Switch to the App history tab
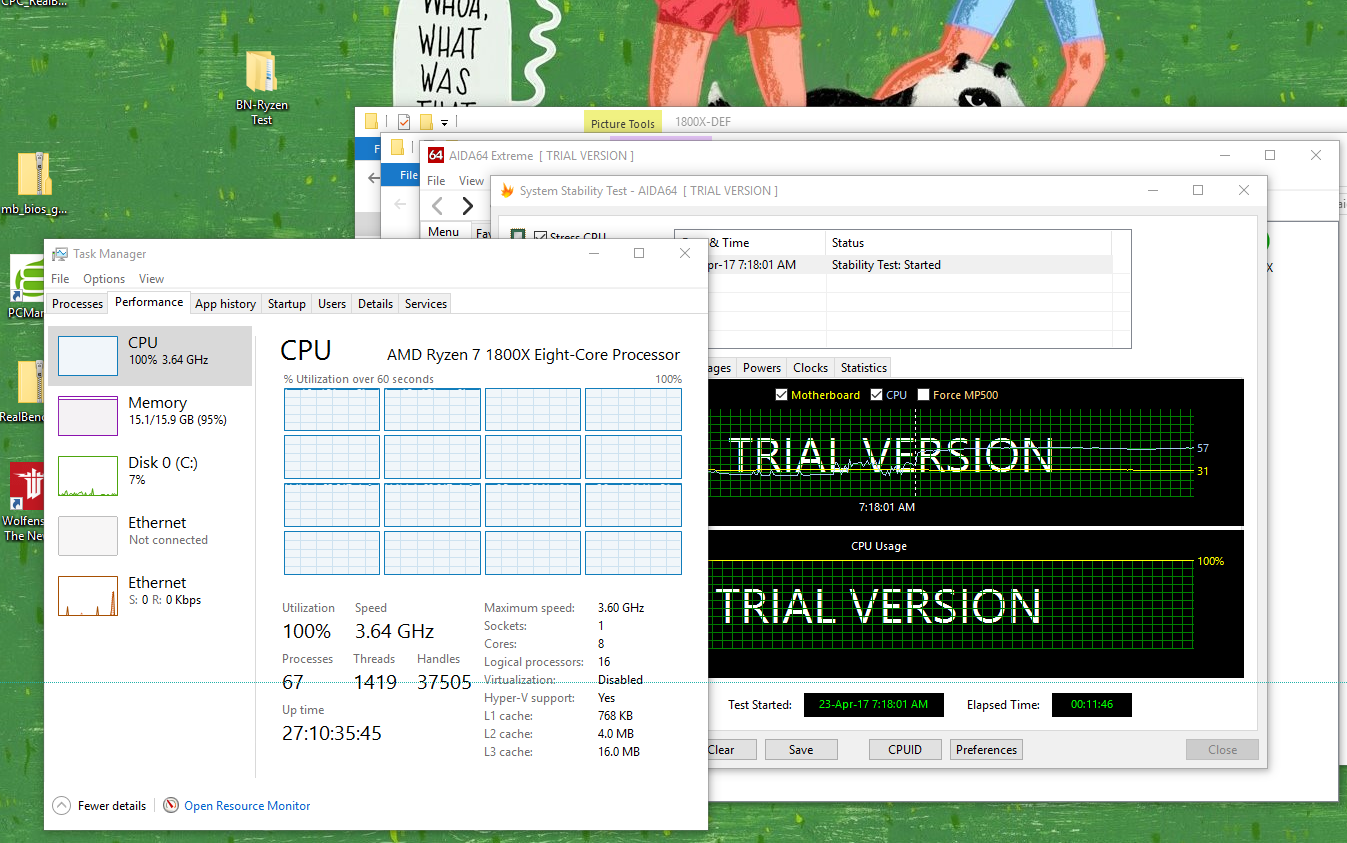 225,304
